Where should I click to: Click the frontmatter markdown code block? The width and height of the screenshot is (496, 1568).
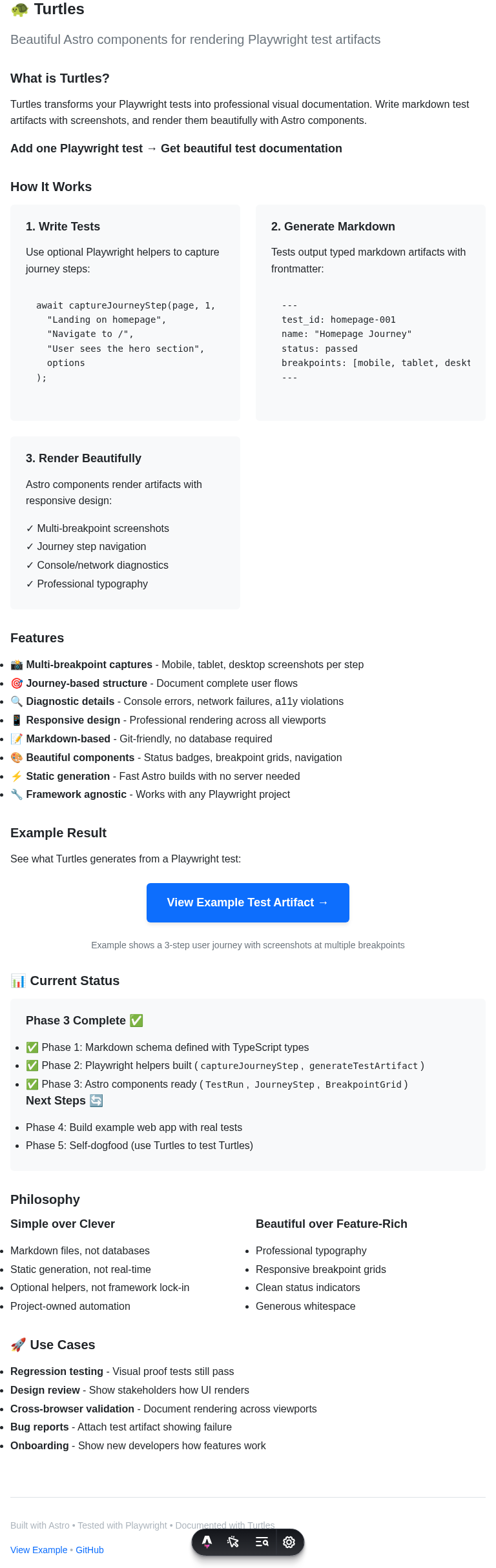point(371,341)
